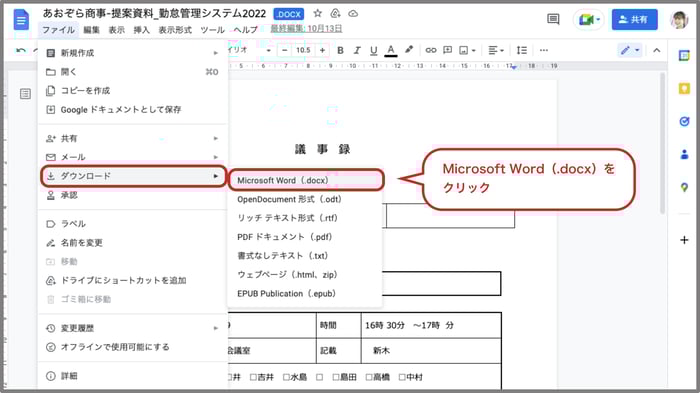Viewport: 700px width, 393px height.
Task: Open the comment history icon
Action: click(x=553, y=19)
